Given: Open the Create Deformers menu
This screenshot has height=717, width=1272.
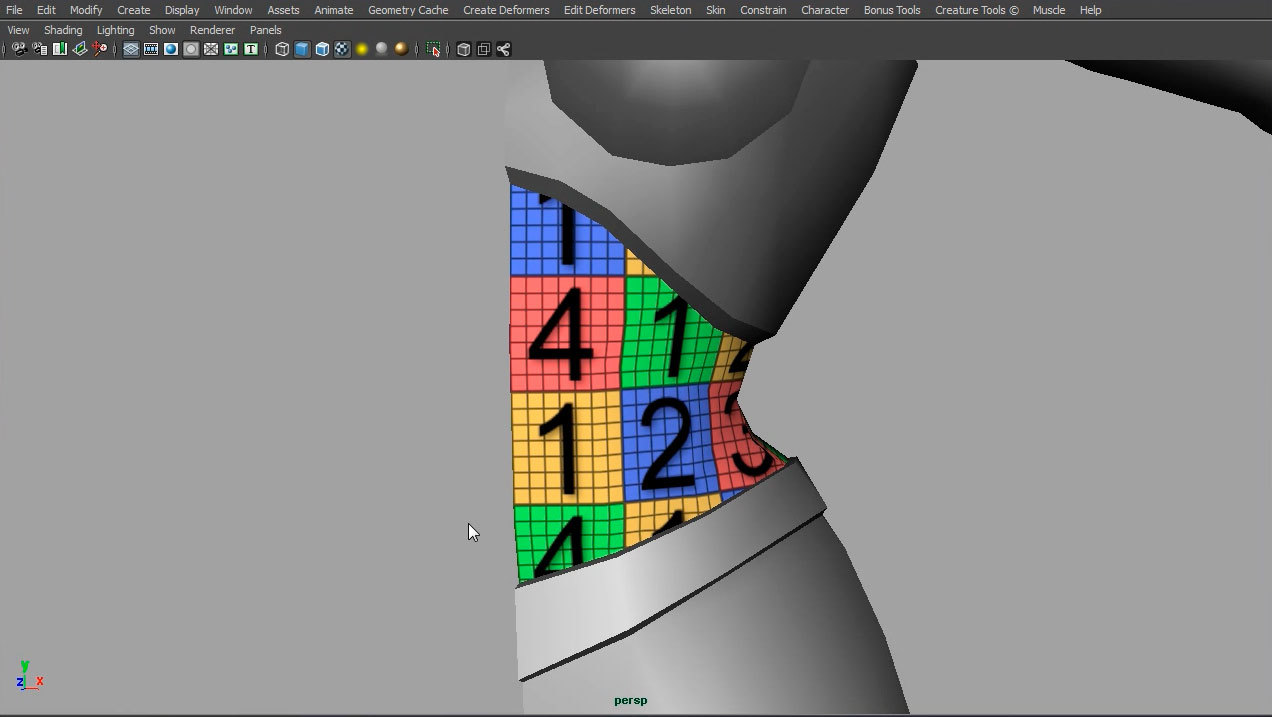Looking at the screenshot, I should [x=506, y=10].
